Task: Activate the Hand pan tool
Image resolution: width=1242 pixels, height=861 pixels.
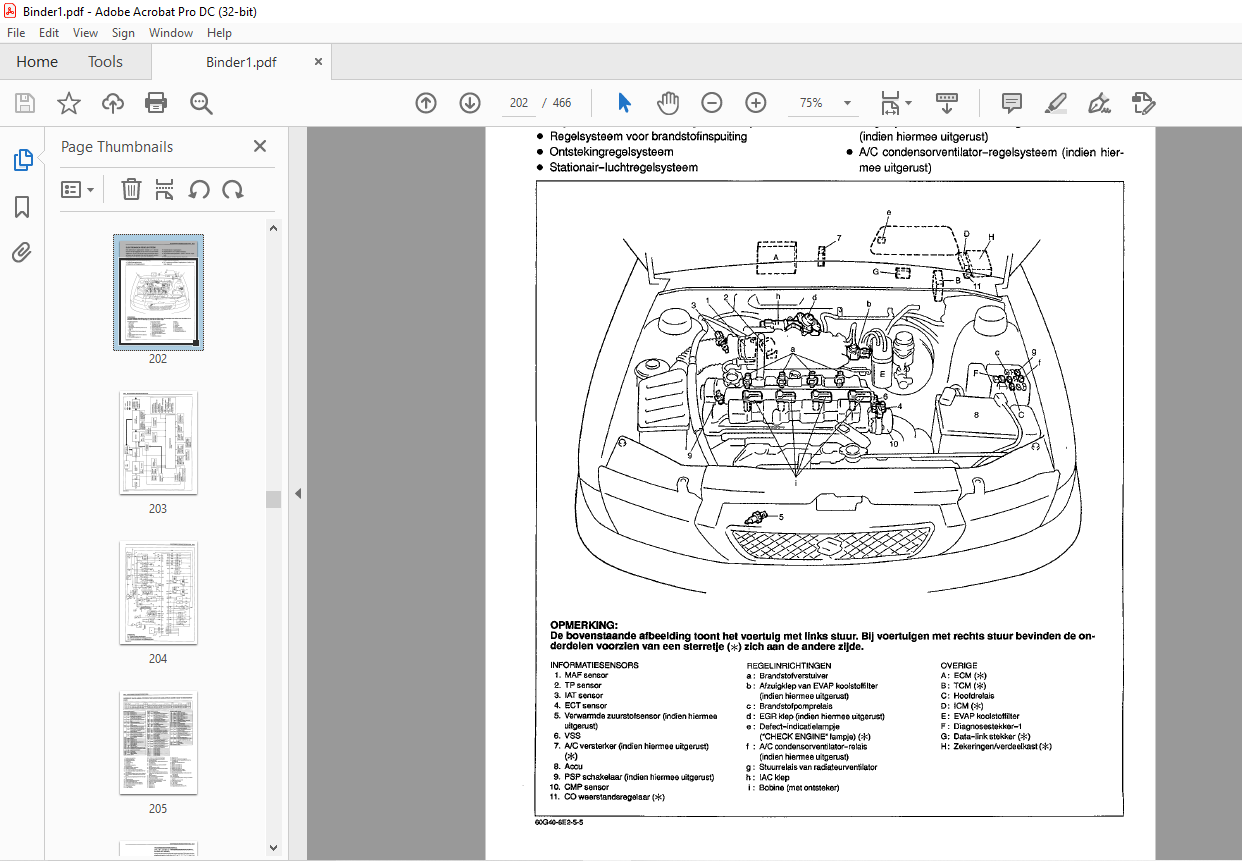Action: [667, 103]
